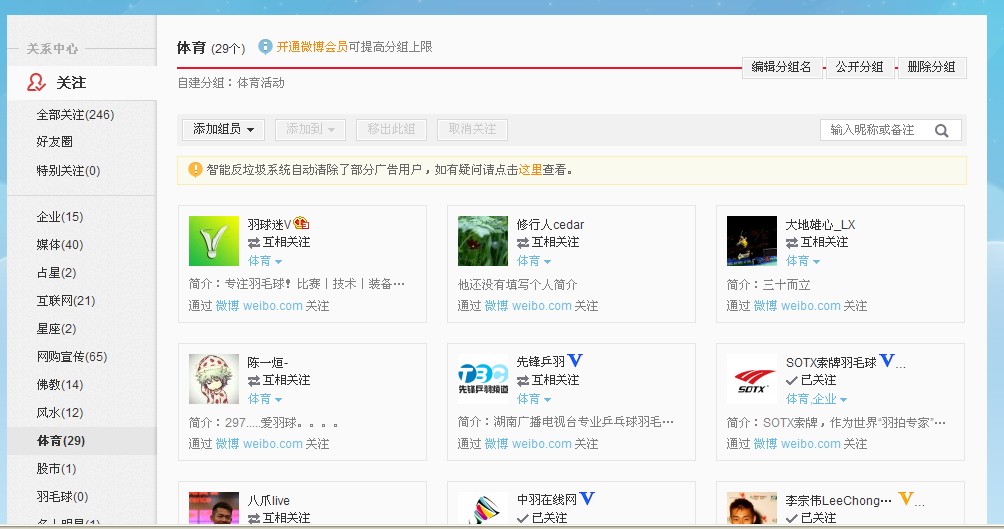The width and height of the screenshot is (1004, 529).
Task: Click the blue V verification icon of 先锋乒羽
Action: coord(575,361)
